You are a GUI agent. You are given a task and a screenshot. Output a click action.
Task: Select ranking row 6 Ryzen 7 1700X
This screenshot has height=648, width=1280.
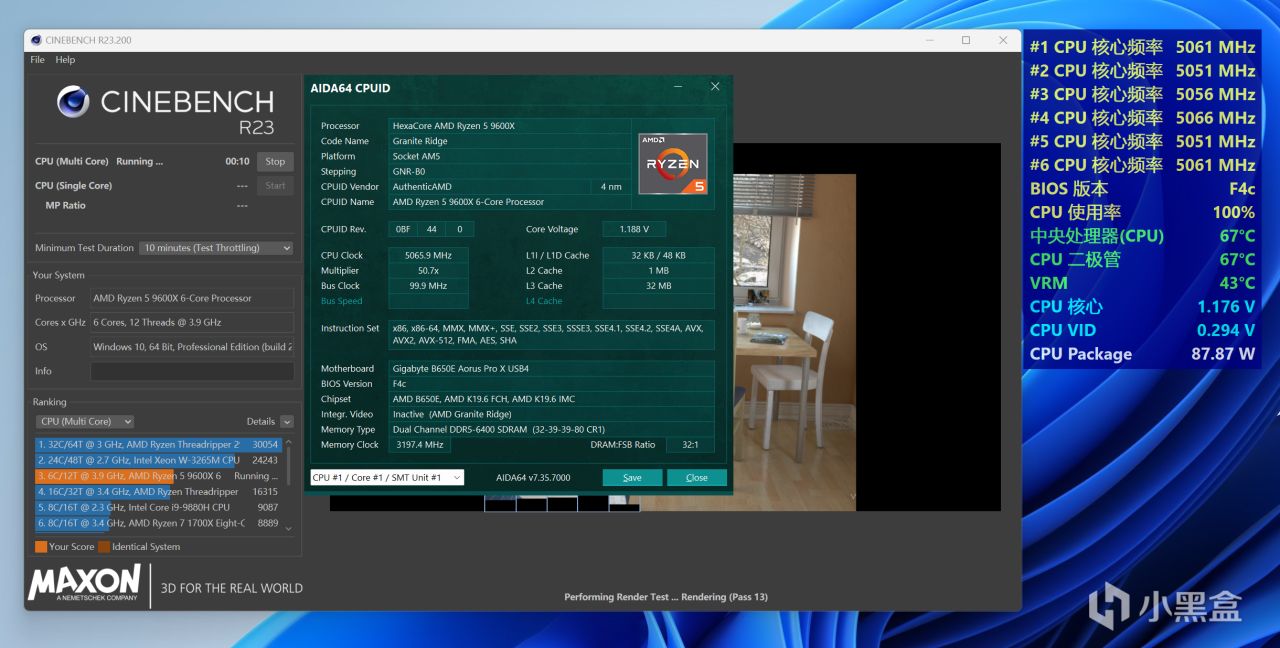158,523
